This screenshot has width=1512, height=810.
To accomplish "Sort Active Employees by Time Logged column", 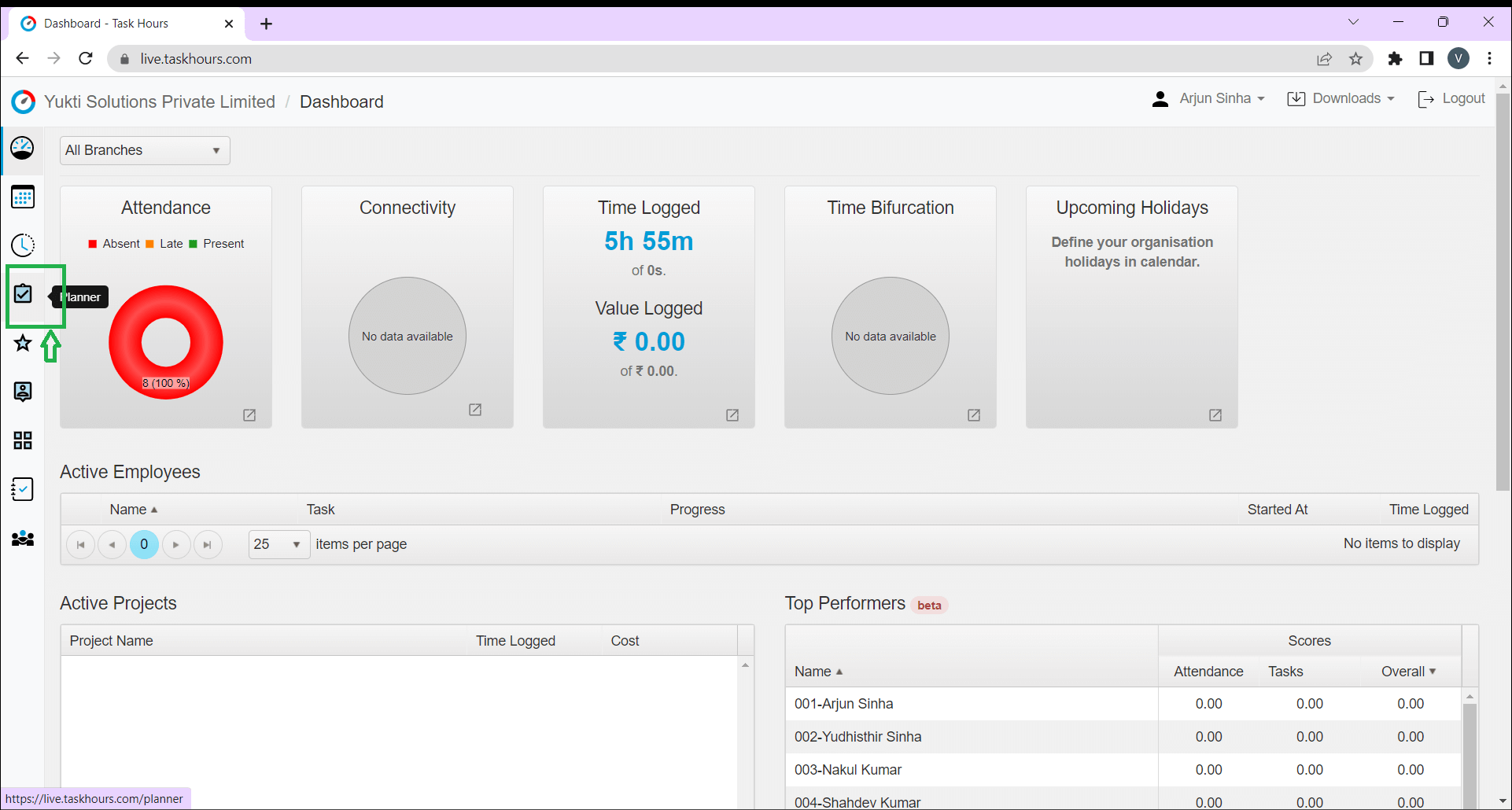I will pos(1429,510).
